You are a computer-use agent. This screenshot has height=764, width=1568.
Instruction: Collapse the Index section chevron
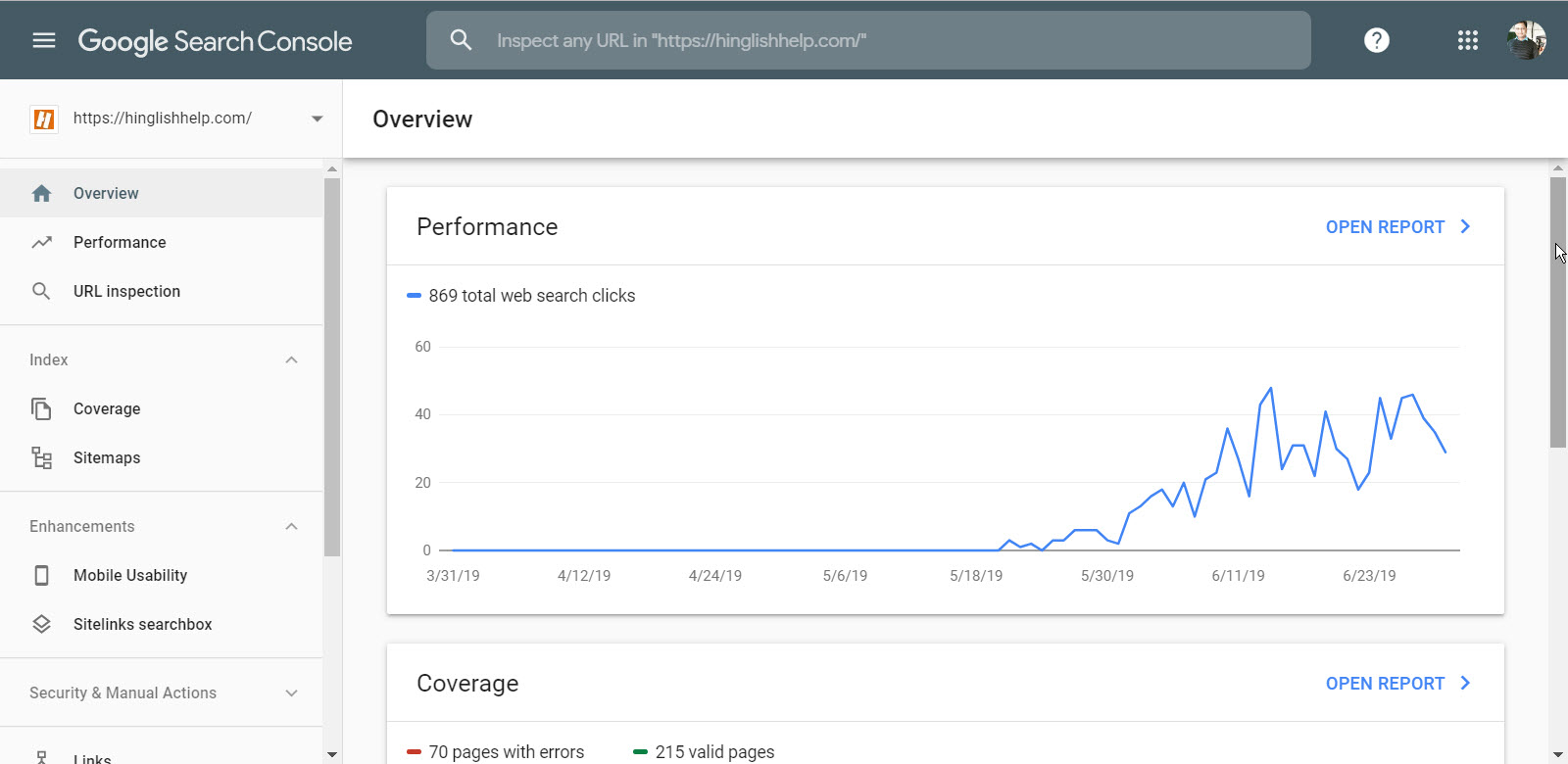(291, 359)
